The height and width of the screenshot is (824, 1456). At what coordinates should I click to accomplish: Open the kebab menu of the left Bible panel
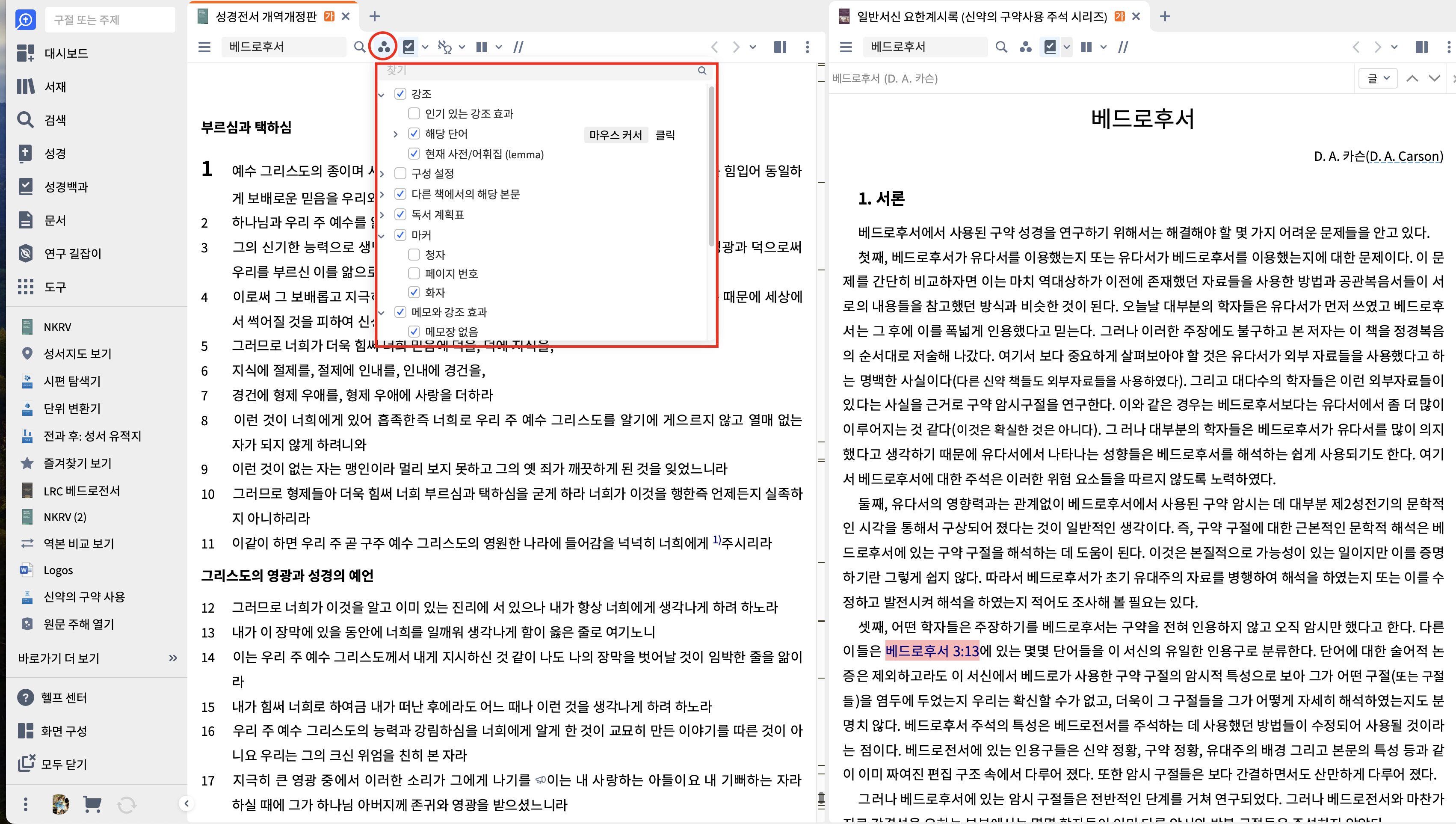(x=807, y=47)
